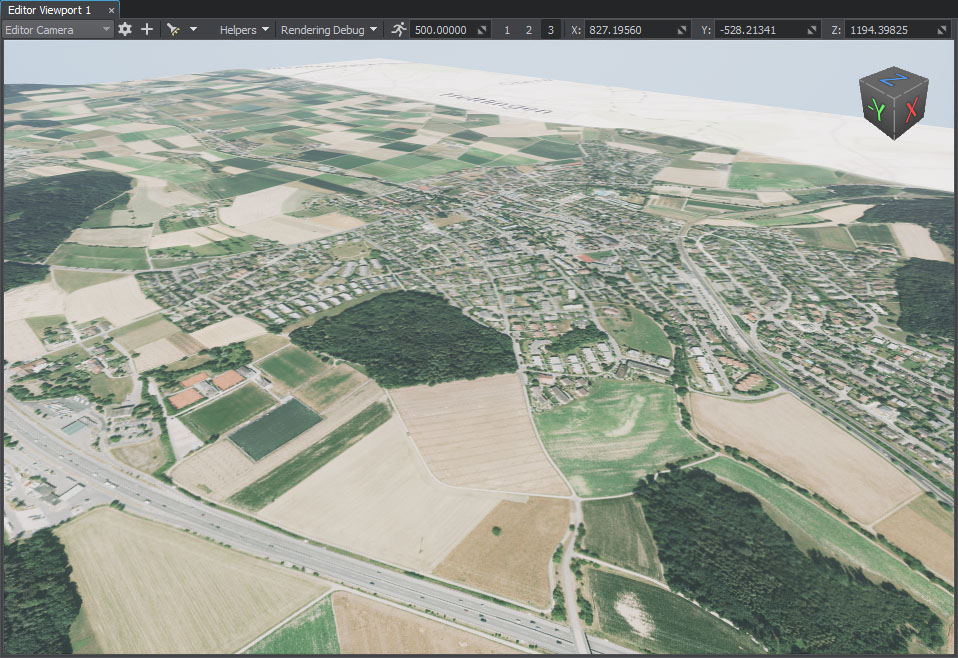Open arrow dropdown next to flashlight icon
This screenshot has height=658, width=958.
(x=193, y=30)
